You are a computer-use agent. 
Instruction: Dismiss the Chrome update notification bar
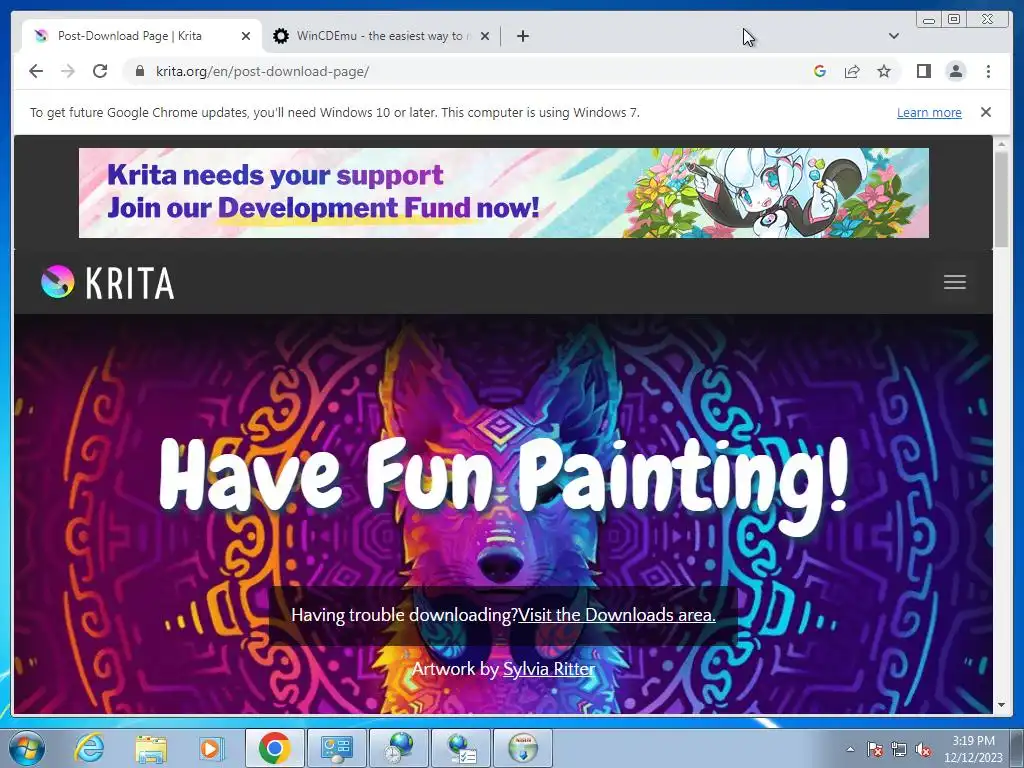point(985,112)
